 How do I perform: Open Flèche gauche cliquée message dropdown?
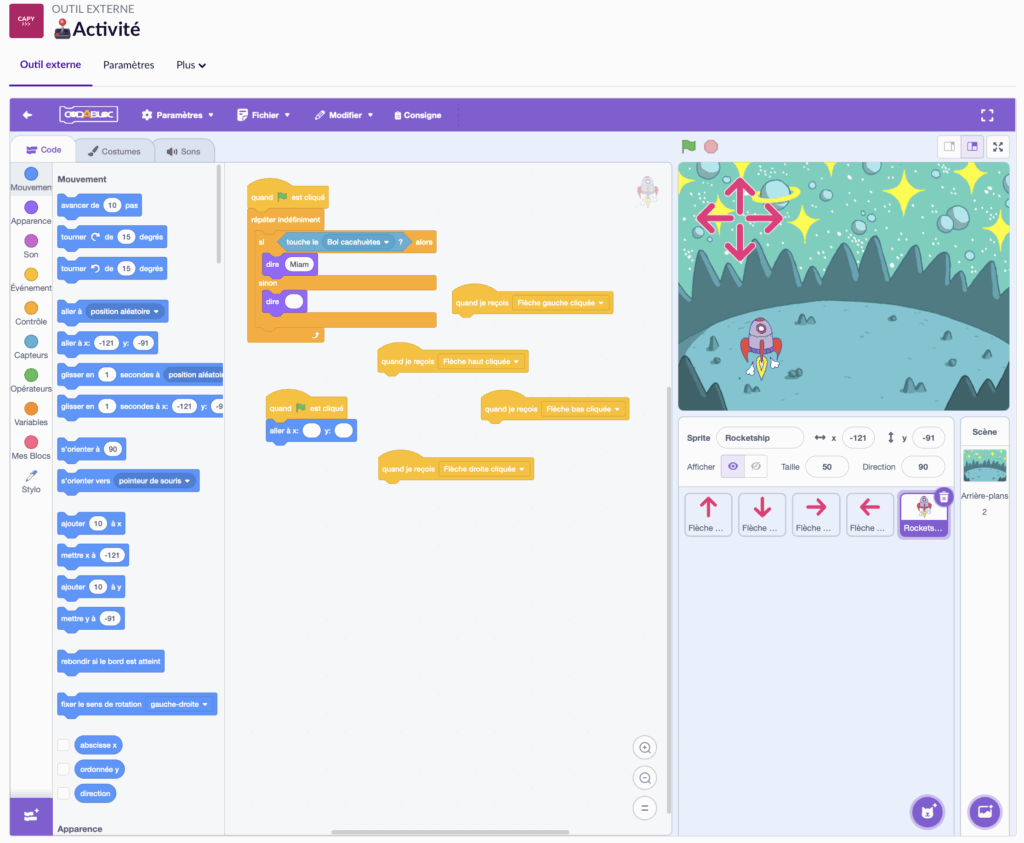pyautogui.click(x=560, y=302)
